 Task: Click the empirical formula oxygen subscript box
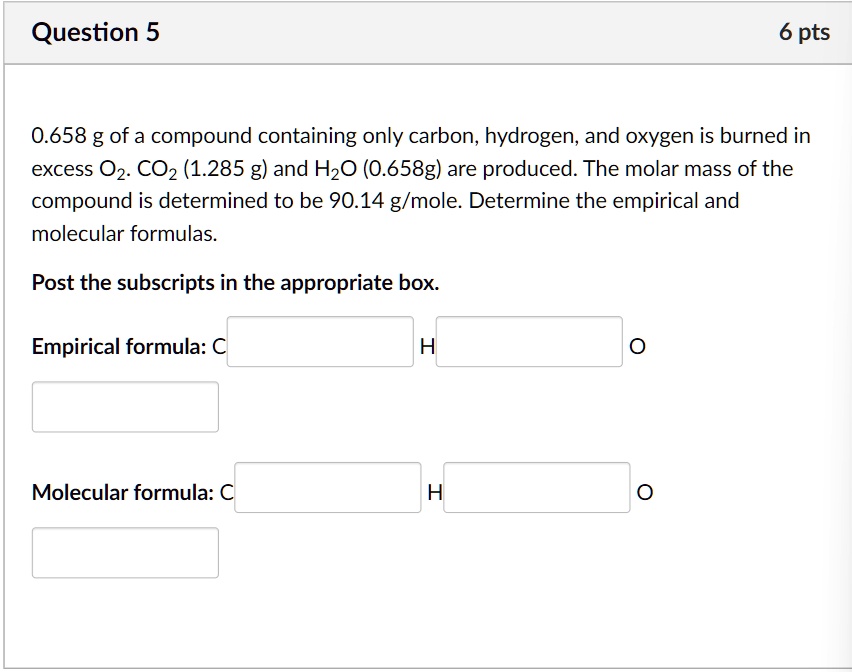125,406
